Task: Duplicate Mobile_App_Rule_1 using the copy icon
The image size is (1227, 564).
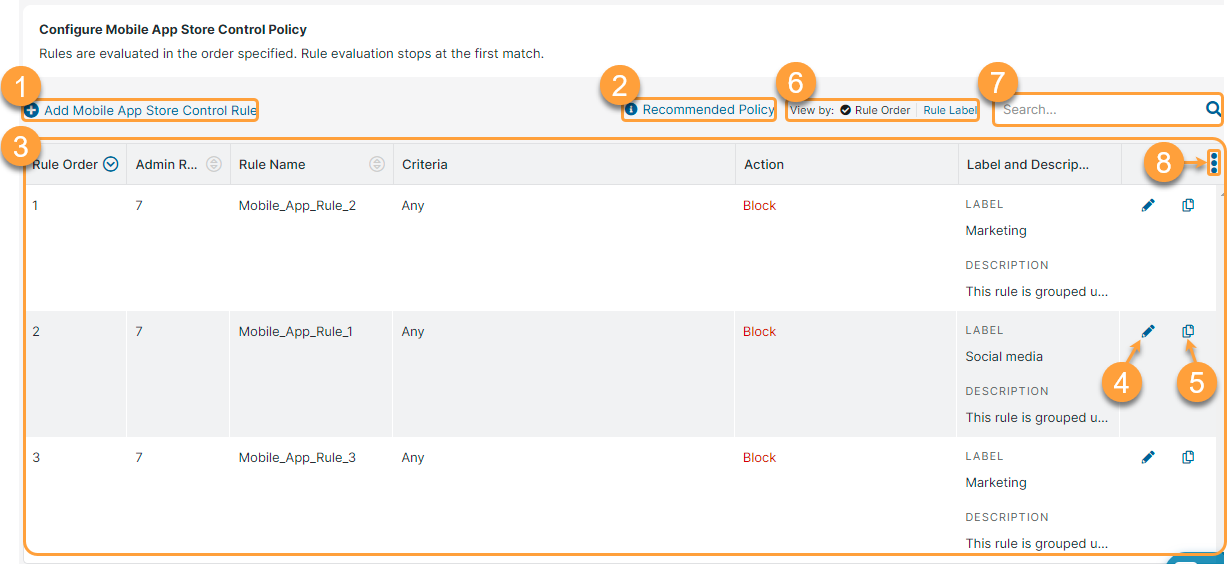Action: coord(1188,331)
